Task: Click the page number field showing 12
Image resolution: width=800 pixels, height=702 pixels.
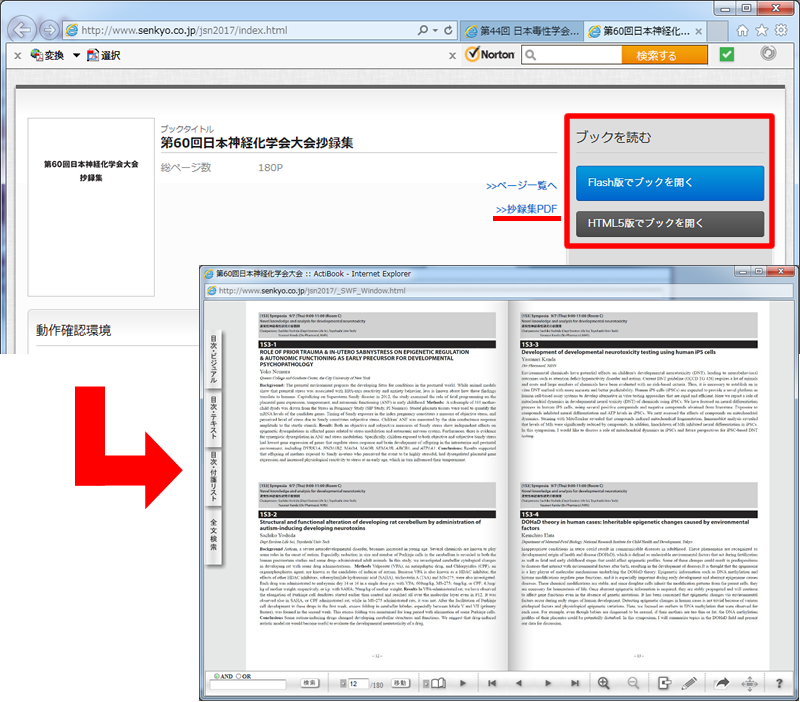Action: tap(359, 684)
